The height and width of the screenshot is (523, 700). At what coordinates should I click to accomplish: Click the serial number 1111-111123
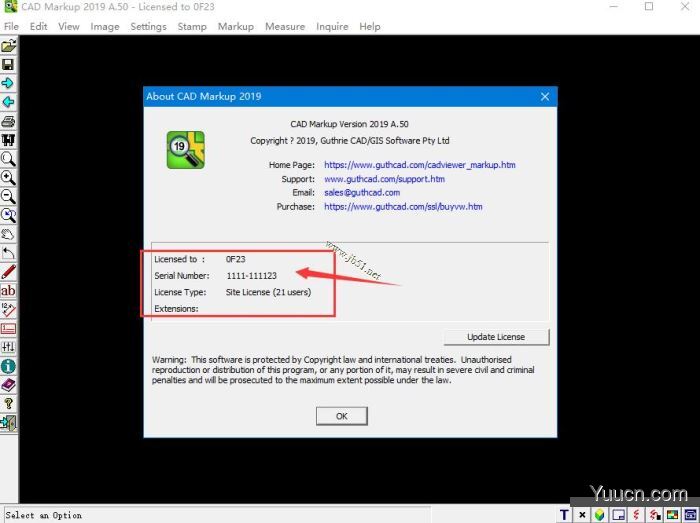pos(252,276)
